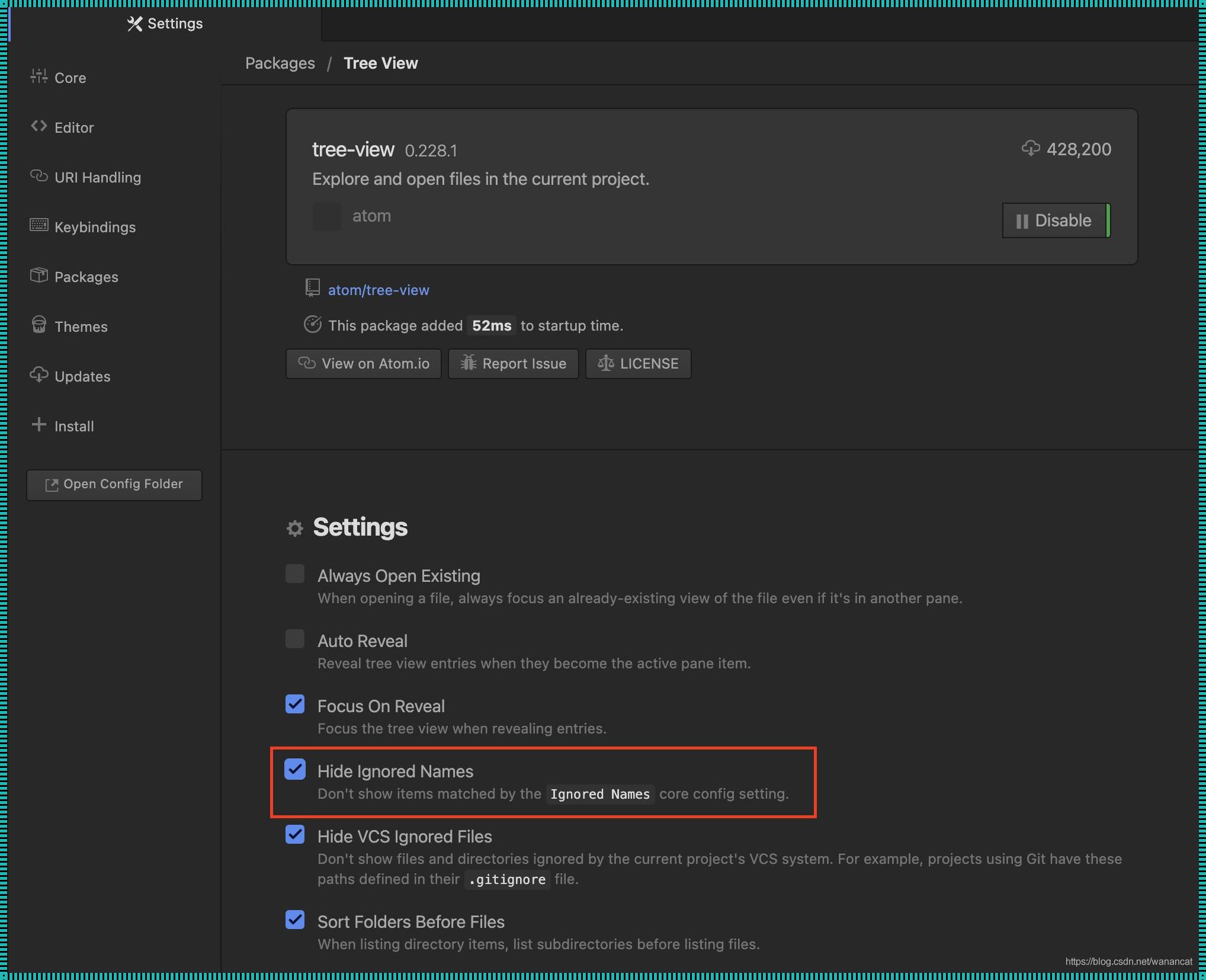This screenshot has width=1206, height=980.
Task: Toggle Sort Folders Before Files checkbox
Action: [x=295, y=920]
